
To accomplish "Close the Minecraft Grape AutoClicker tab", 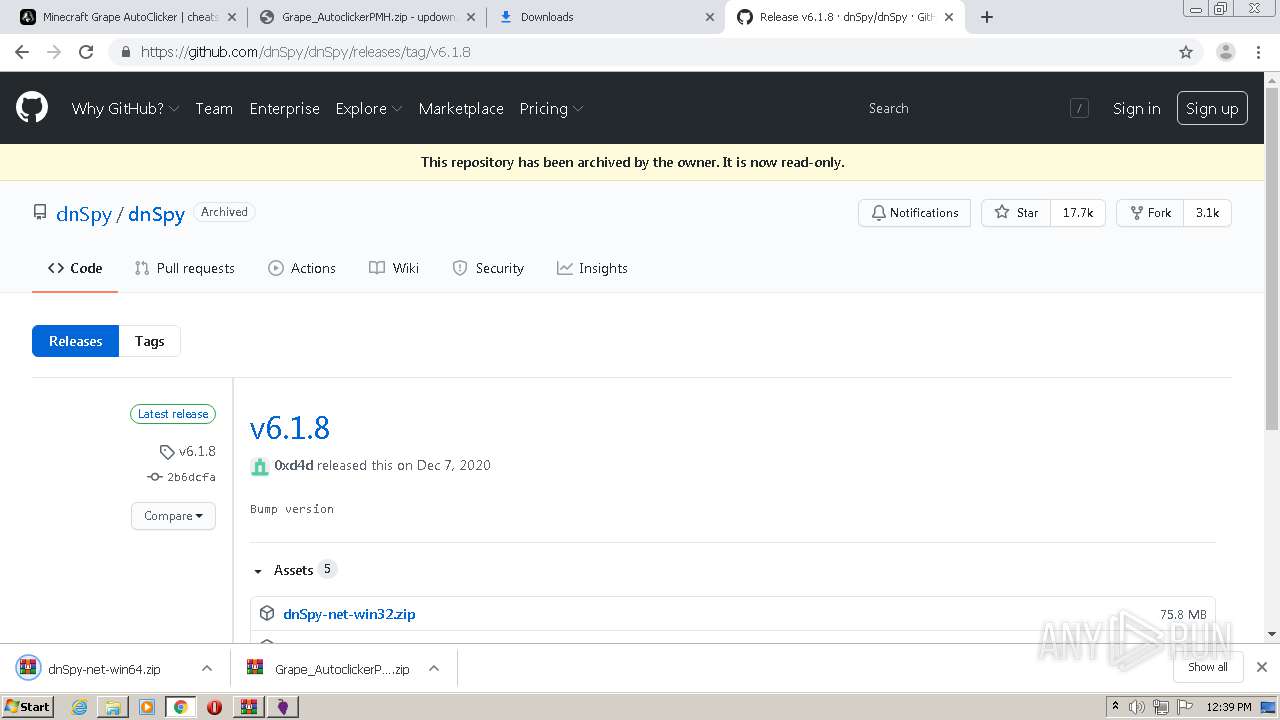I will tap(232, 17).
